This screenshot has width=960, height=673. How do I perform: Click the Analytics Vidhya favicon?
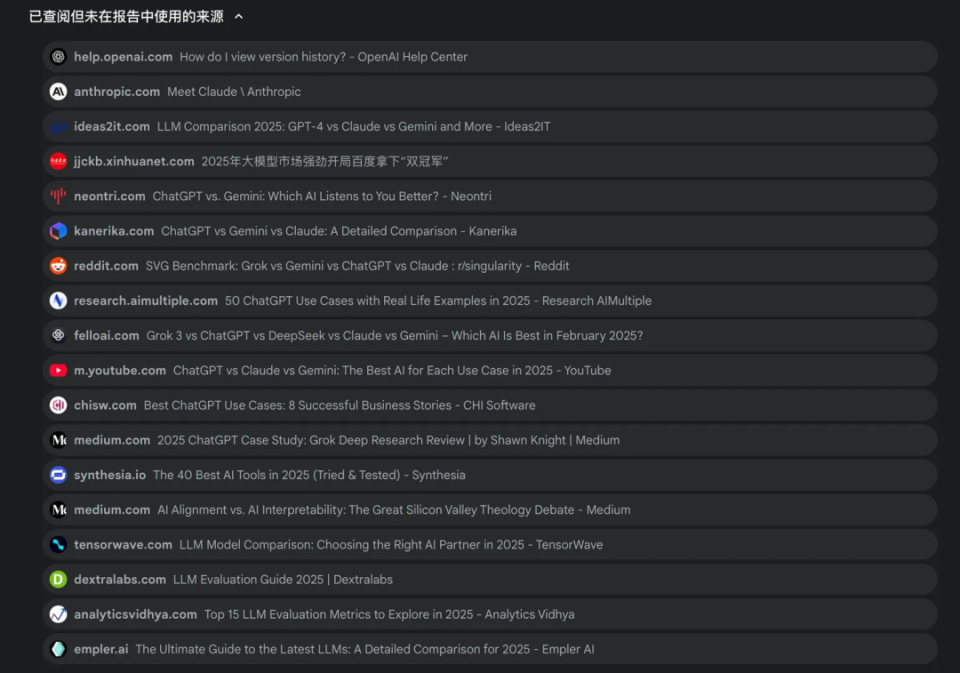58,614
